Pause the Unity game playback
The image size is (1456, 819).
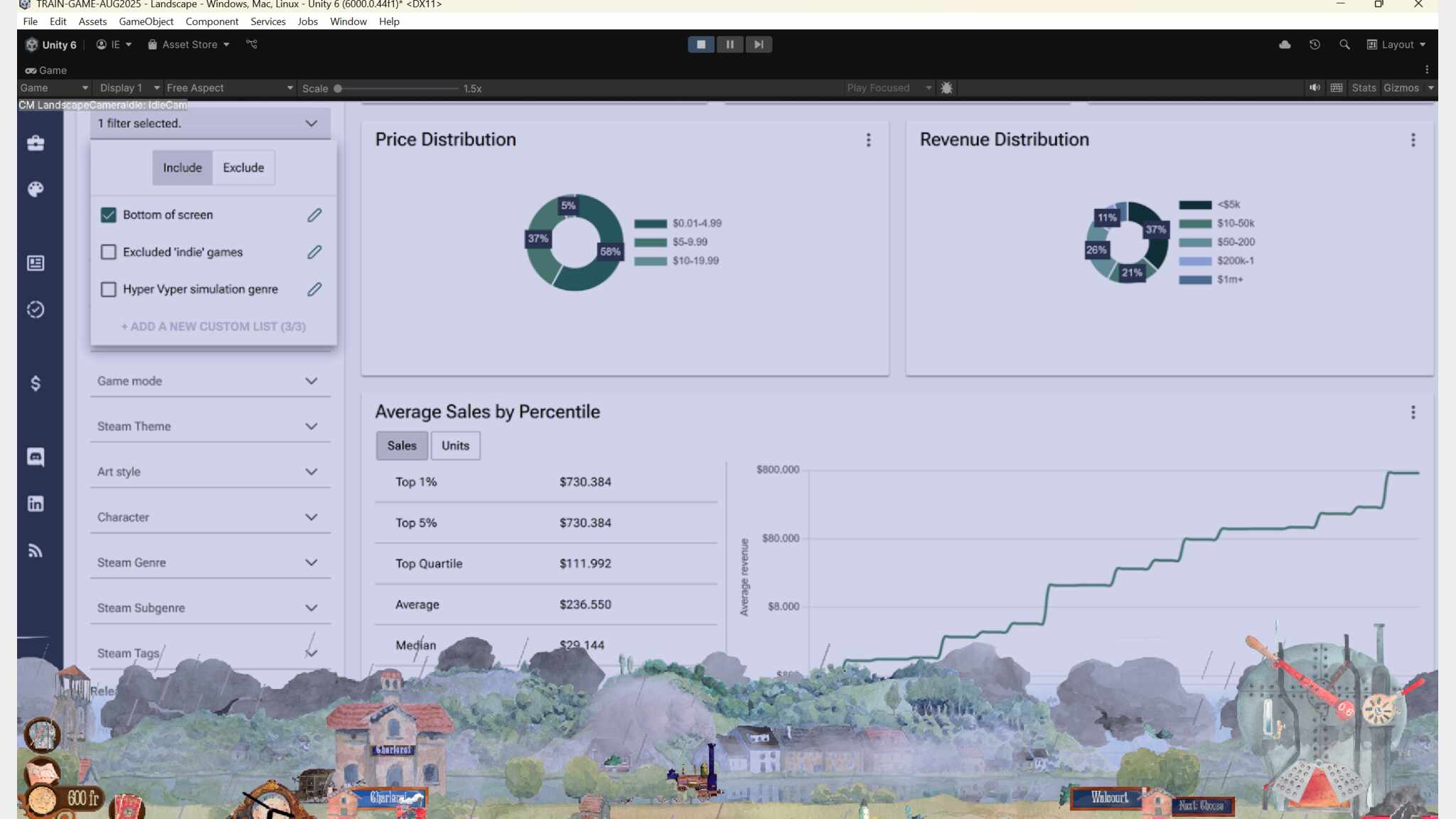729,44
